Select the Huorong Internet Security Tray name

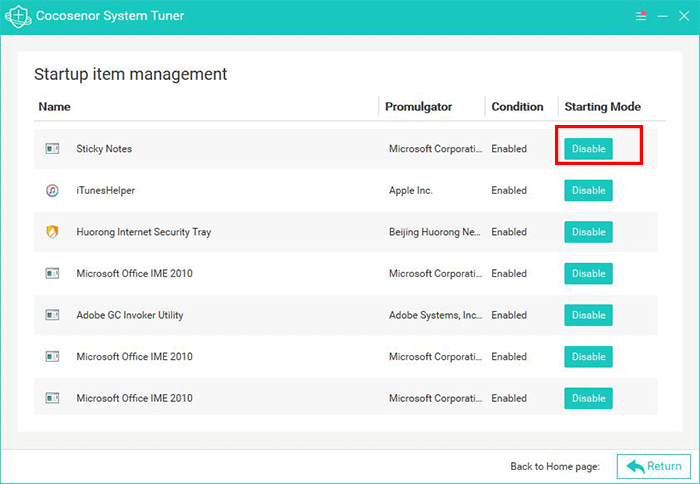144,232
